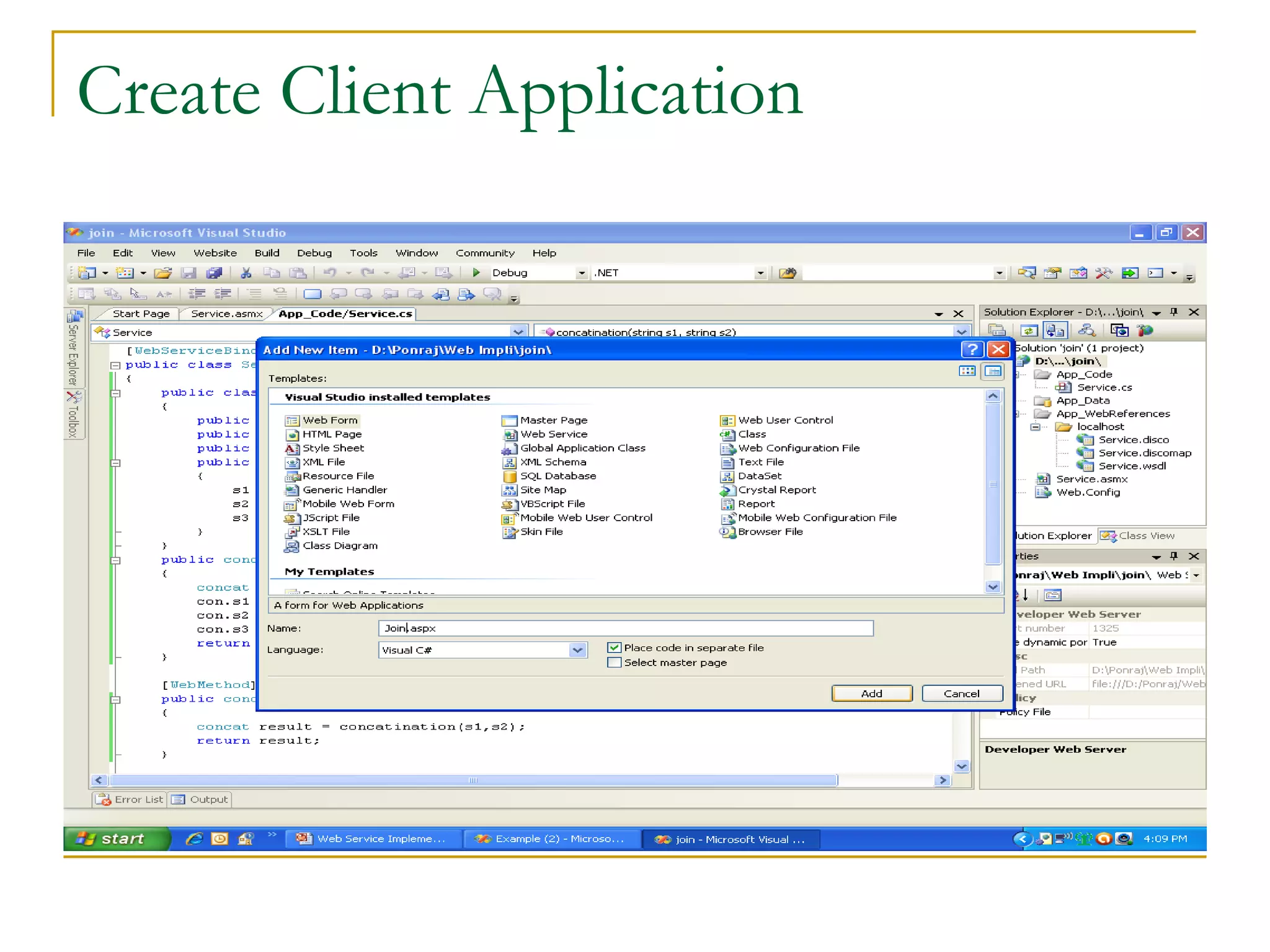Click the Open File folder icon
The image size is (1270, 952).
[163, 273]
